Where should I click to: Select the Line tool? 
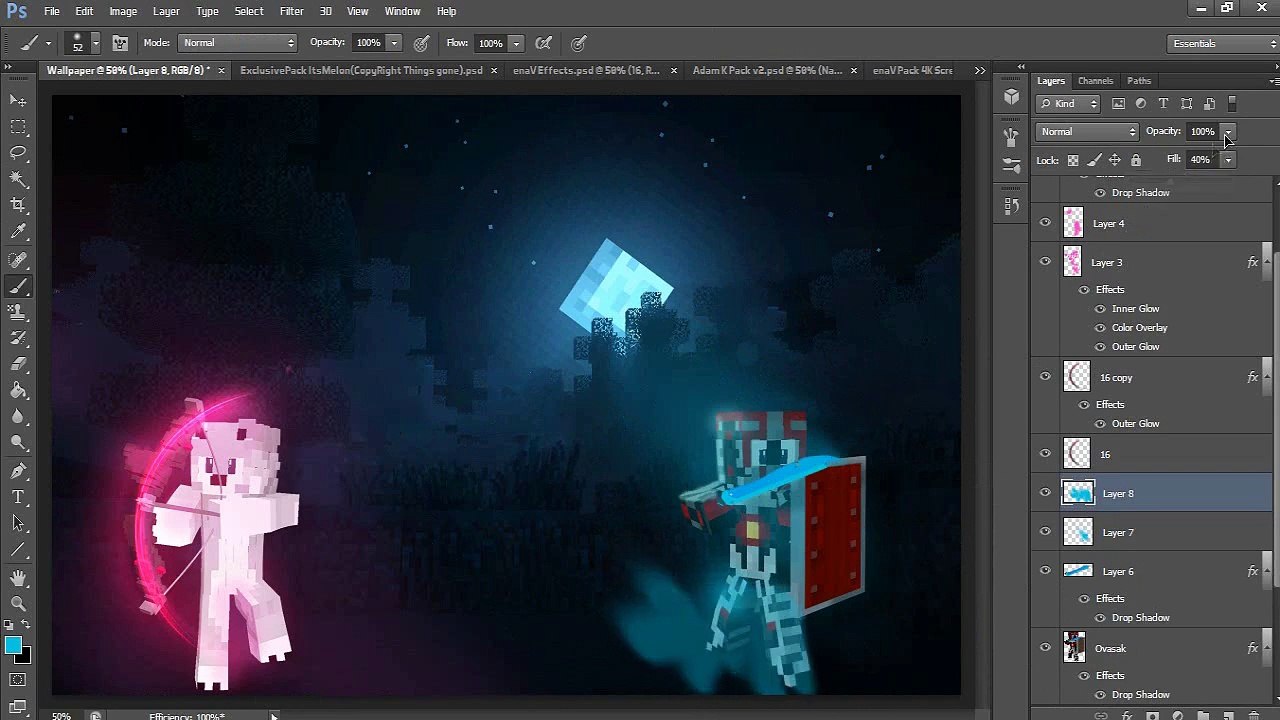tap(18, 549)
